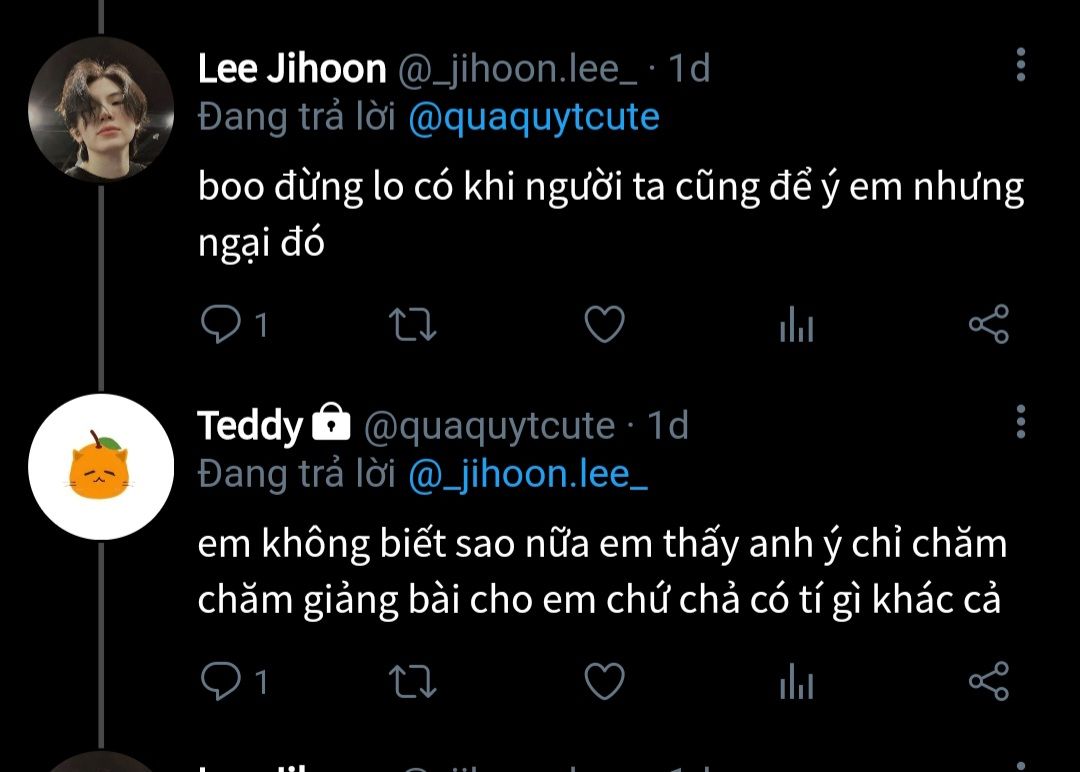The height and width of the screenshot is (772, 1080).
Task: Open the @_jihoon.lee_ mention link
Action: [528, 474]
